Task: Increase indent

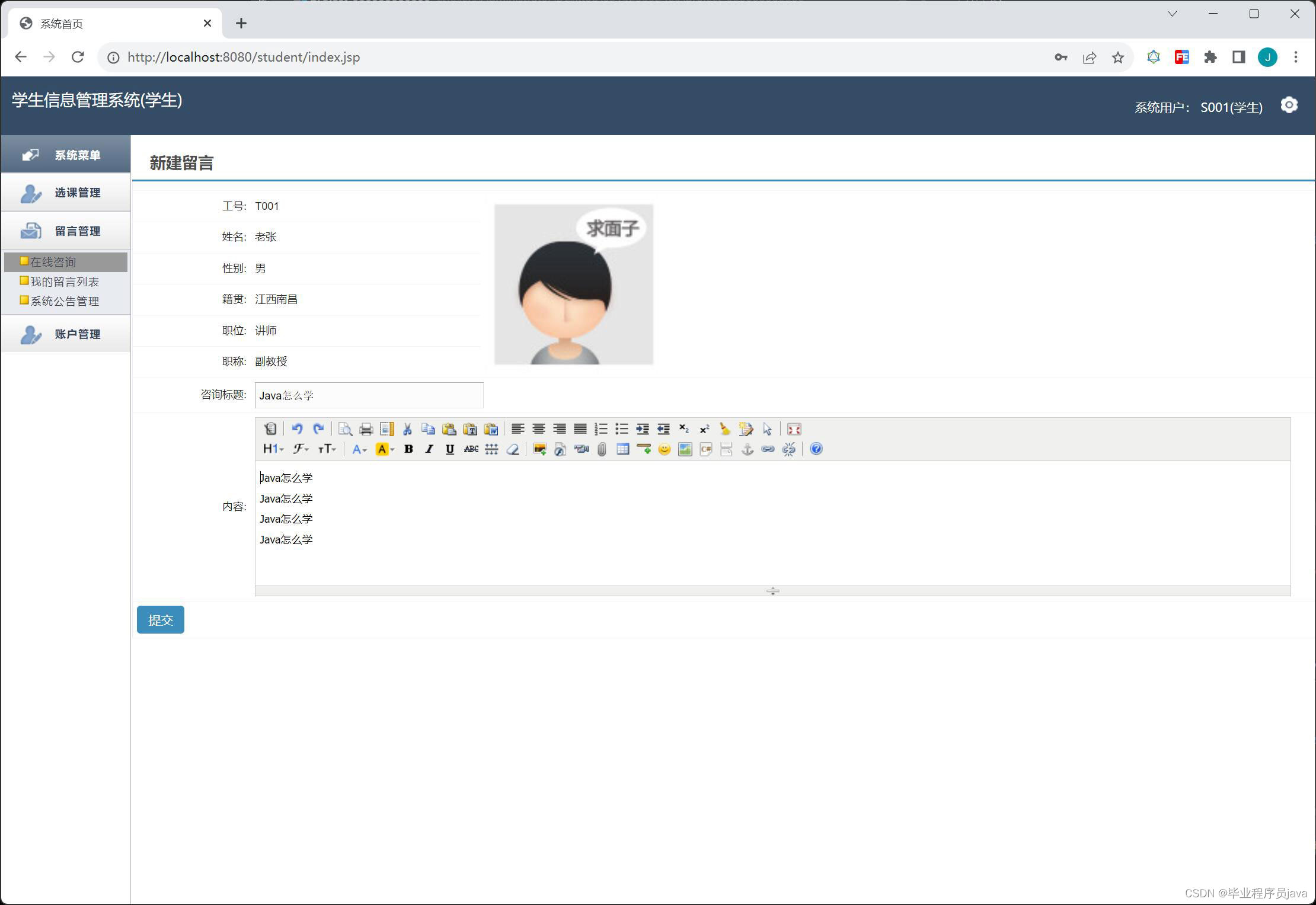Action: click(642, 428)
